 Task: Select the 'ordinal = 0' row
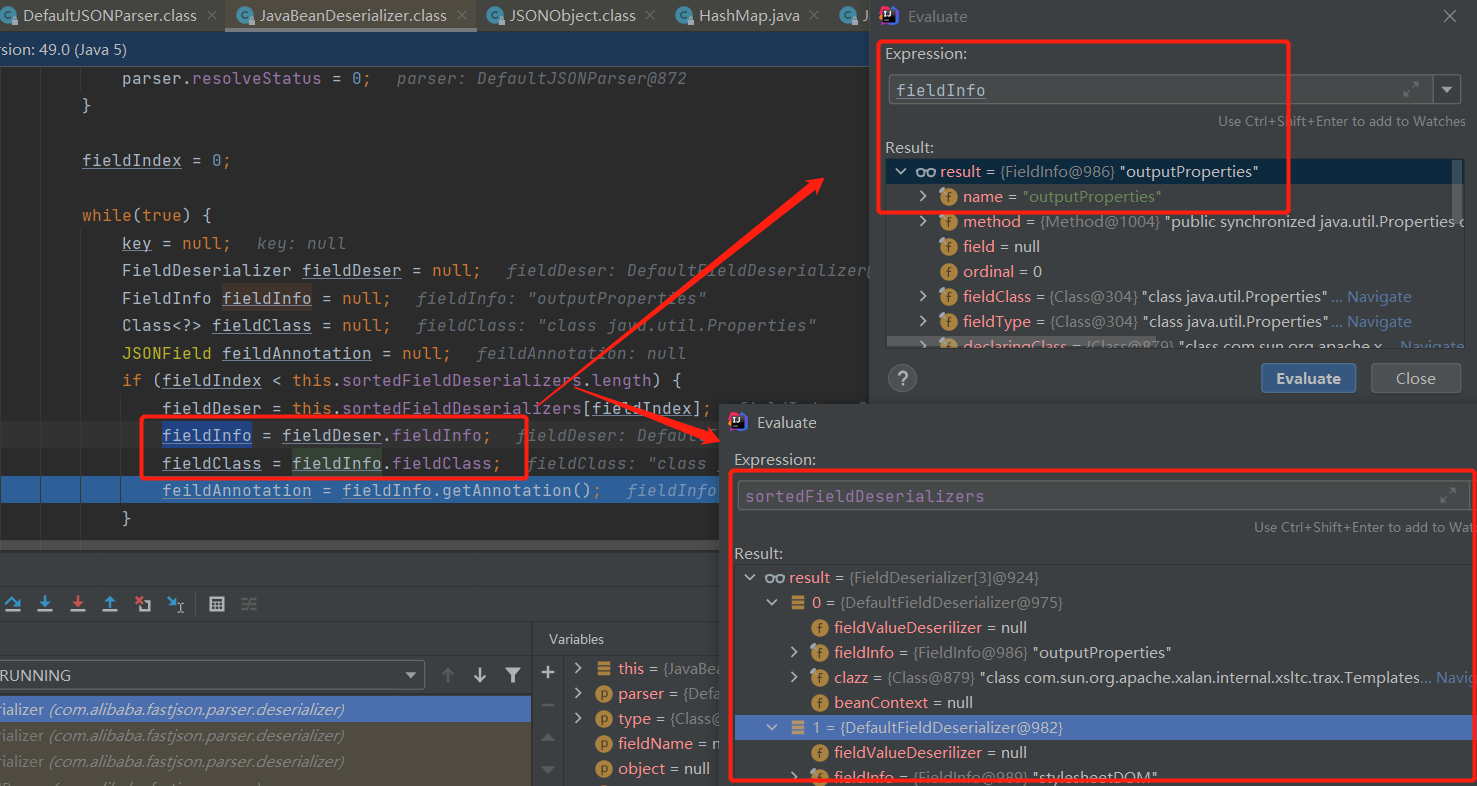coord(1002,272)
